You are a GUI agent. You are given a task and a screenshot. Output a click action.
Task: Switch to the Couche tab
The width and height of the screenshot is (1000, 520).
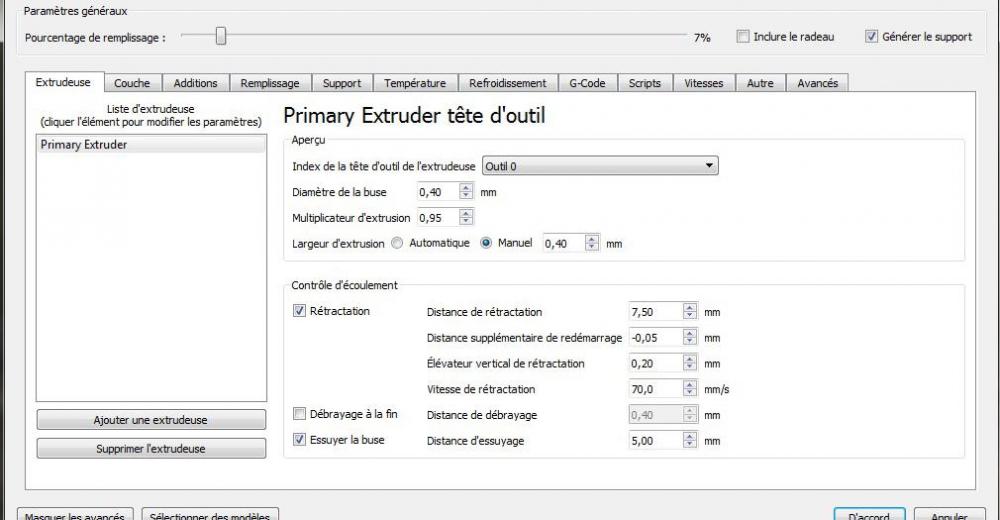(132, 83)
